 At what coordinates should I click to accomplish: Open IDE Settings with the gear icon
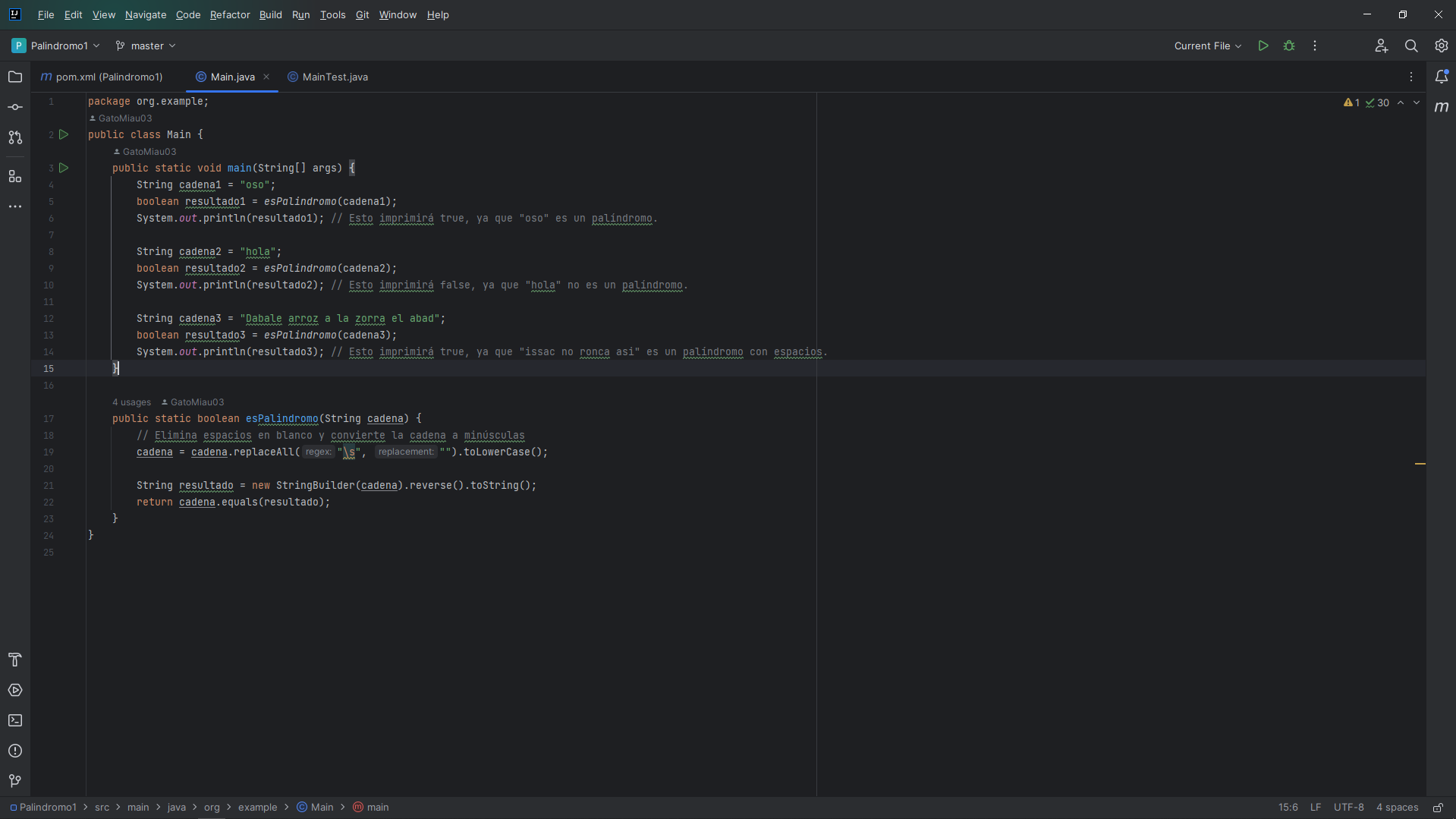pos(1441,46)
